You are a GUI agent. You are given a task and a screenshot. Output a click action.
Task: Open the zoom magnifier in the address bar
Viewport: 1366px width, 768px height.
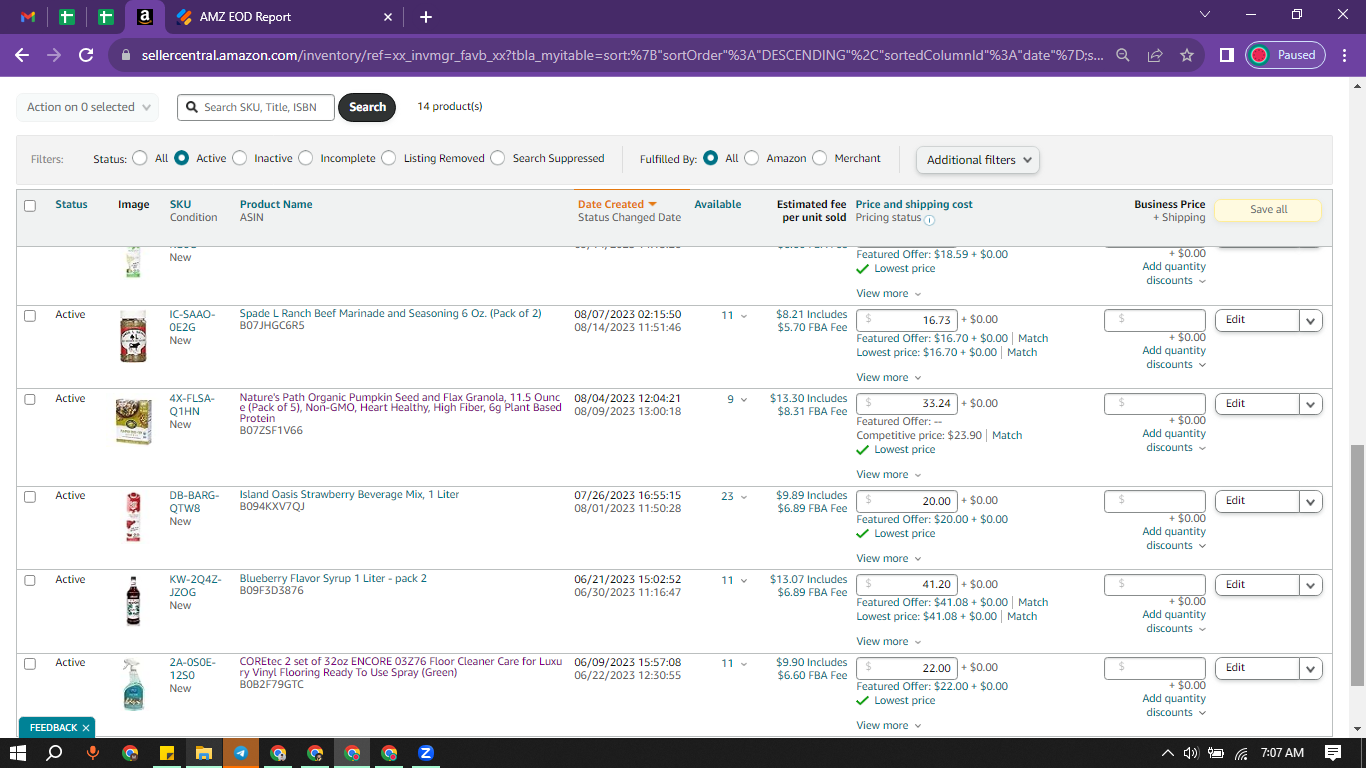(1123, 56)
